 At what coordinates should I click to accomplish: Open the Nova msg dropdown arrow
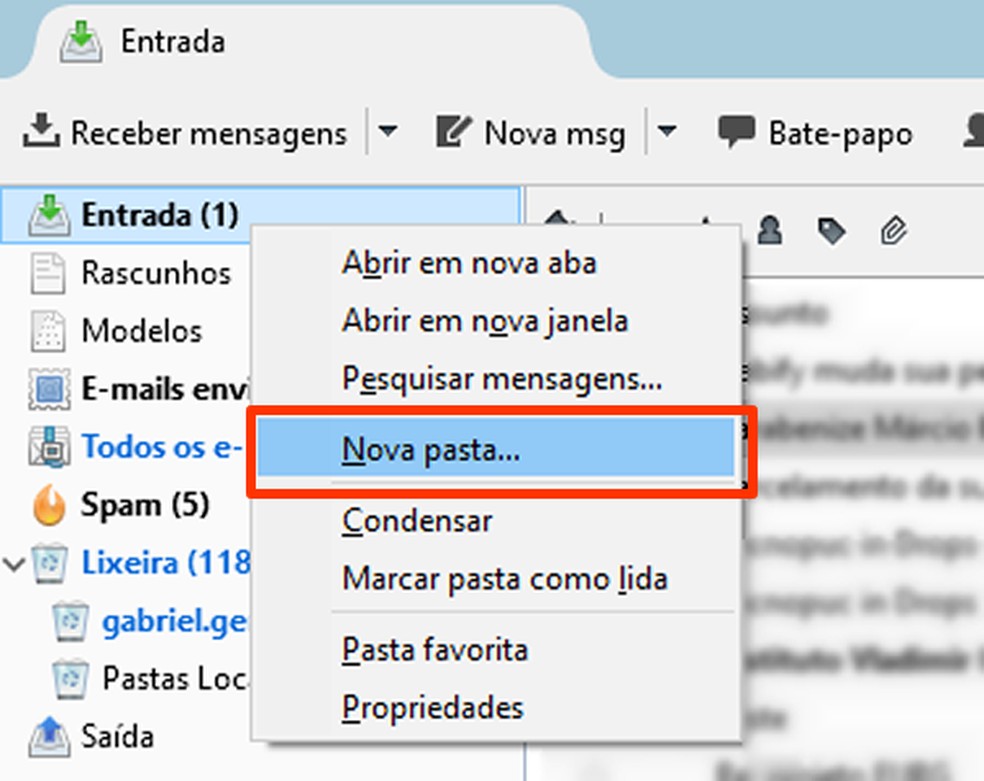[666, 132]
